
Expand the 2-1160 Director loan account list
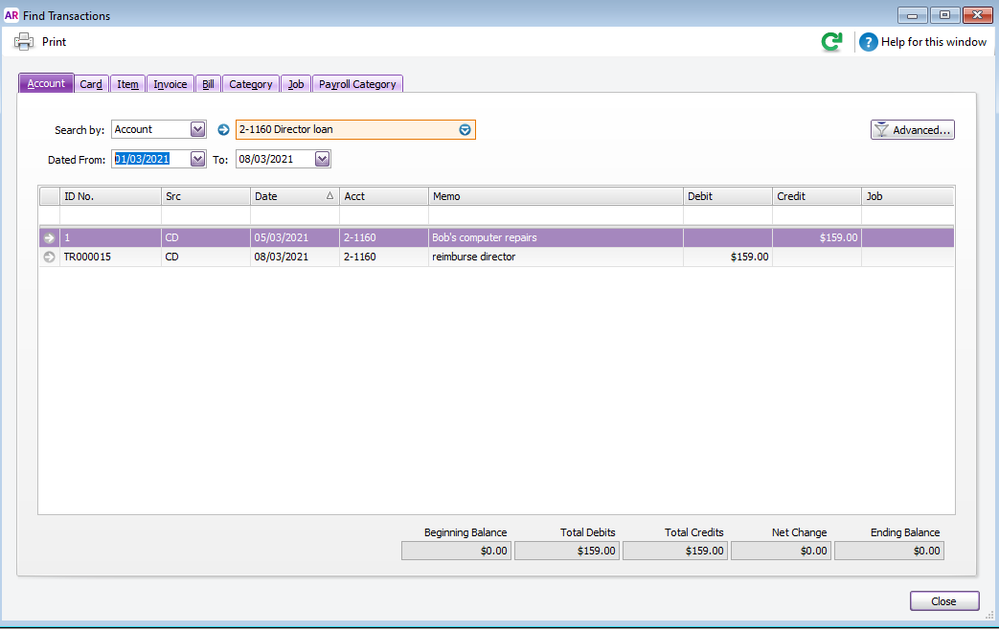click(464, 130)
